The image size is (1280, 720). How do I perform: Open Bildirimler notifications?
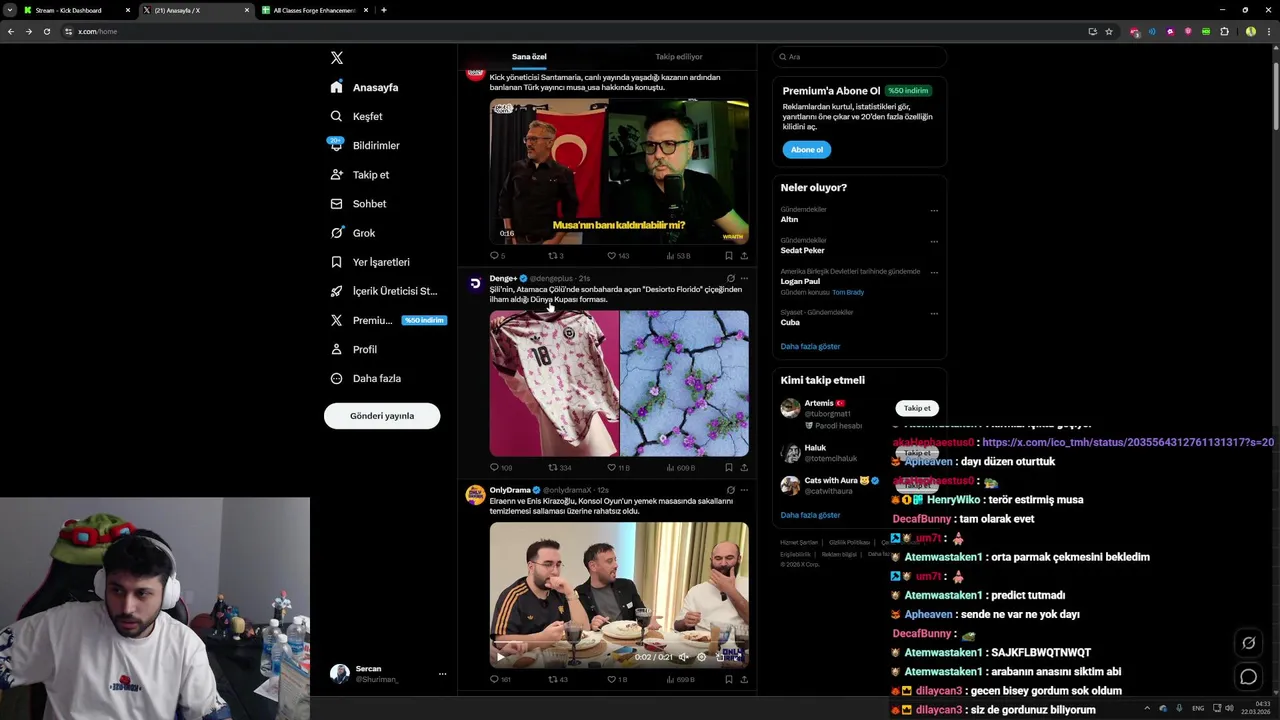pos(366,145)
